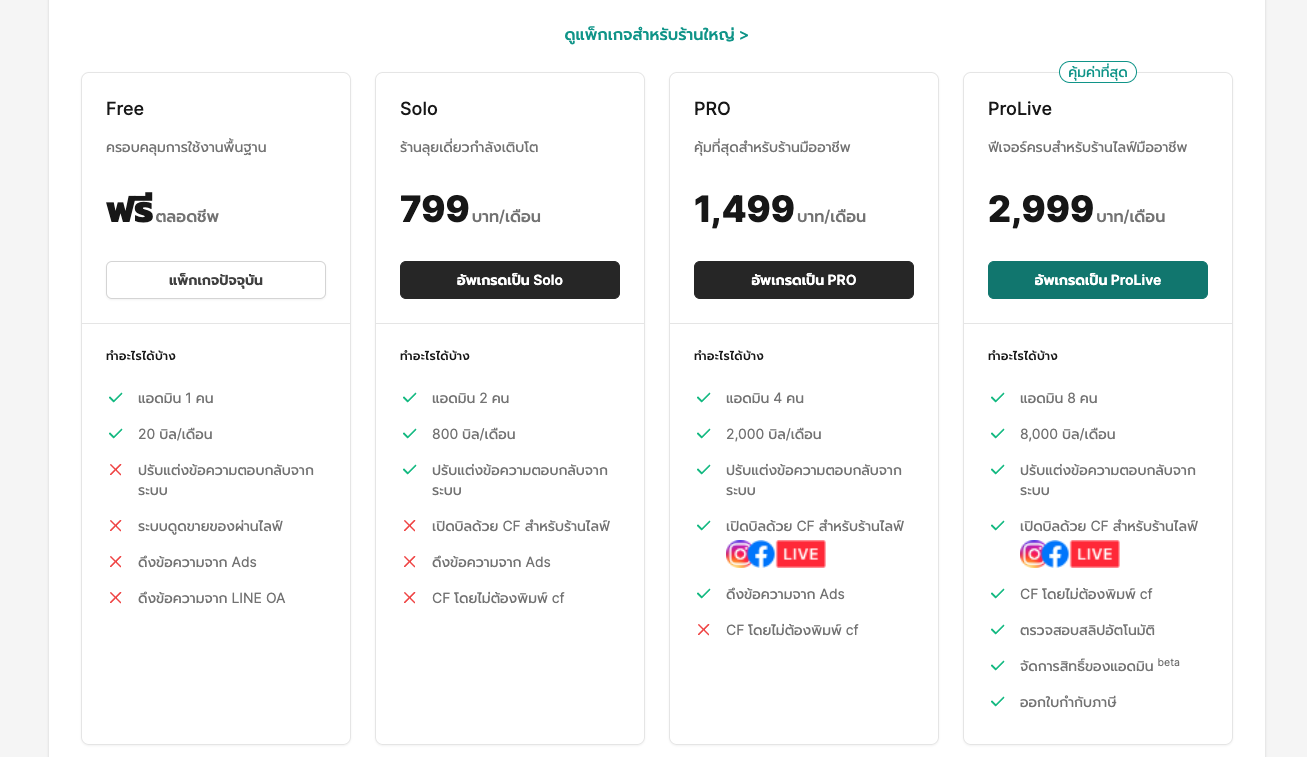Click red X beside CF โดยไม่ต้องพิมพ์ cf in PRO

coord(703,630)
